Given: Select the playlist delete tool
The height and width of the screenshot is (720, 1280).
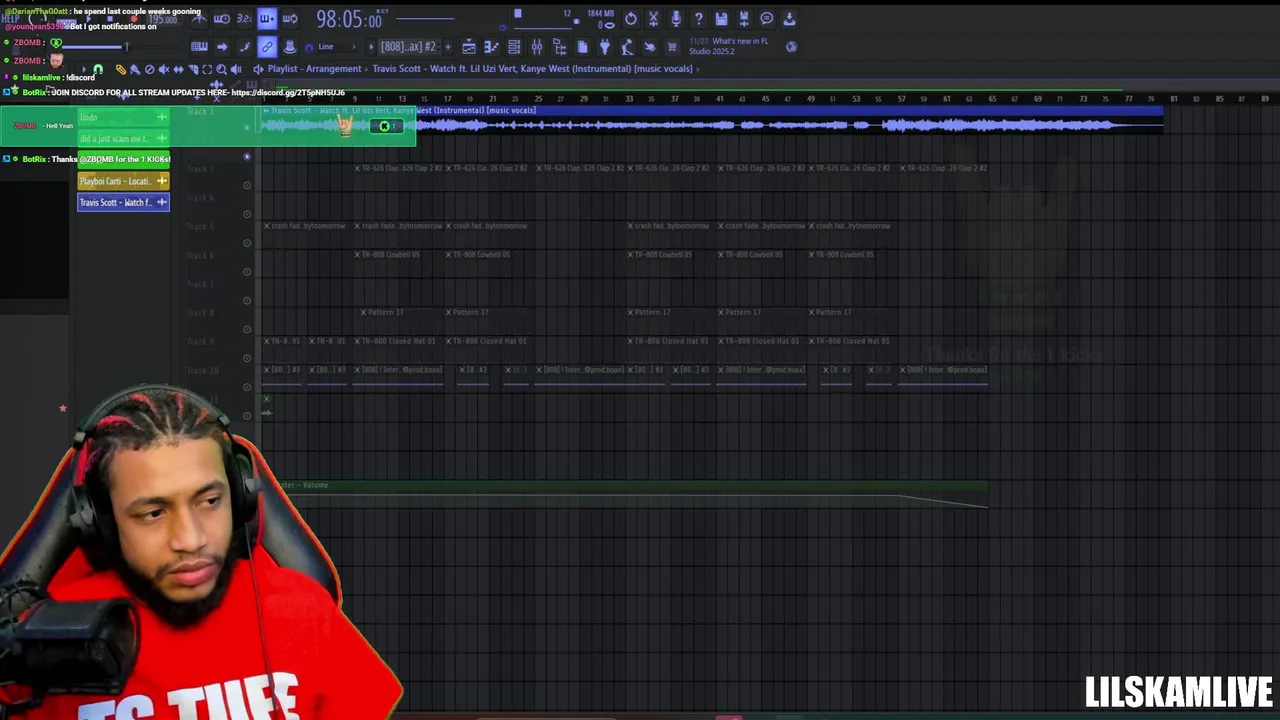Looking at the screenshot, I should (x=150, y=69).
